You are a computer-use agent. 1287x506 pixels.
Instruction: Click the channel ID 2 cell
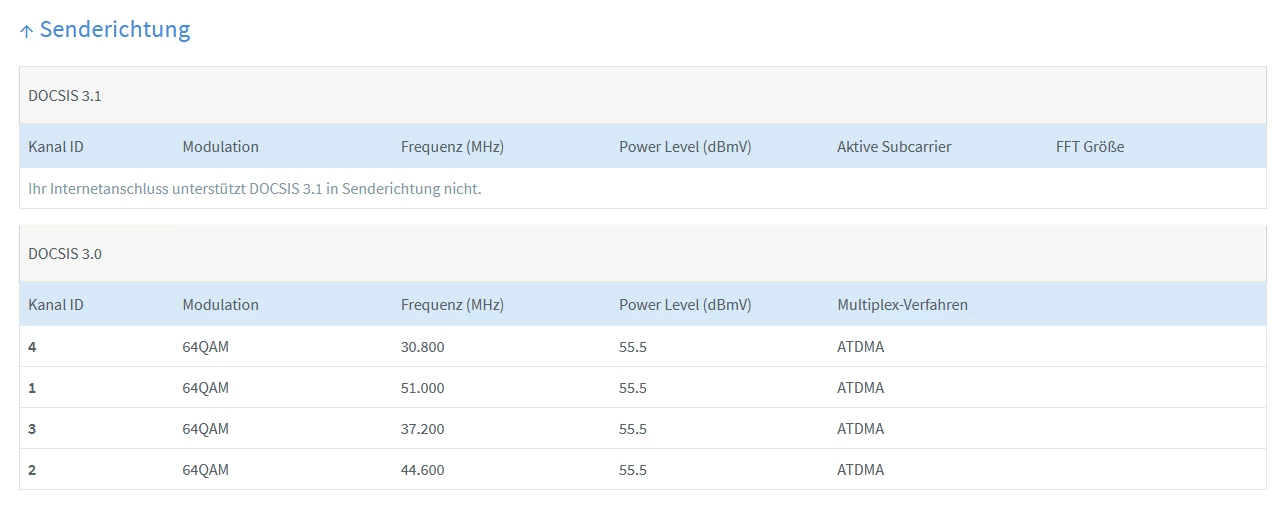pos(33,470)
